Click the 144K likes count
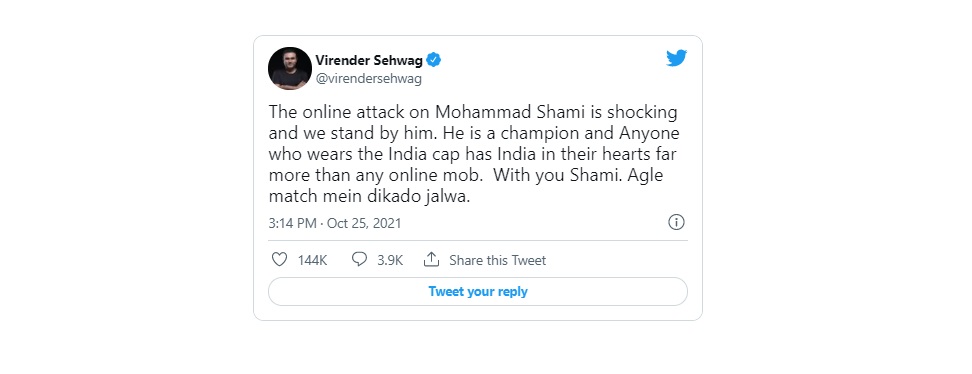 pyautogui.click(x=312, y=260)
